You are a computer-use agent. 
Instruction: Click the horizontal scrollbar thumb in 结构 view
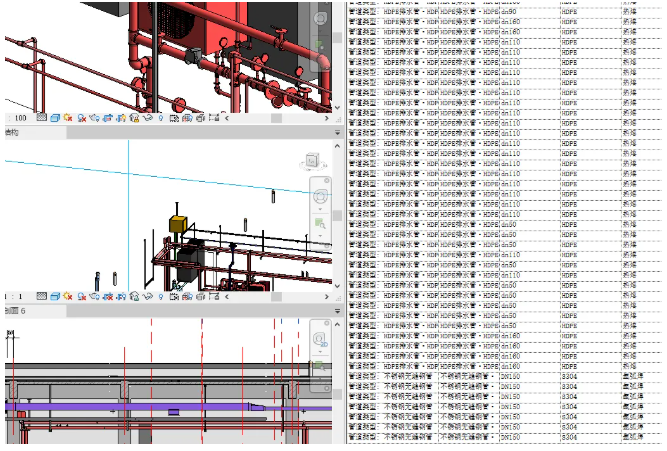pyautogui.click(x=276, y=297)
